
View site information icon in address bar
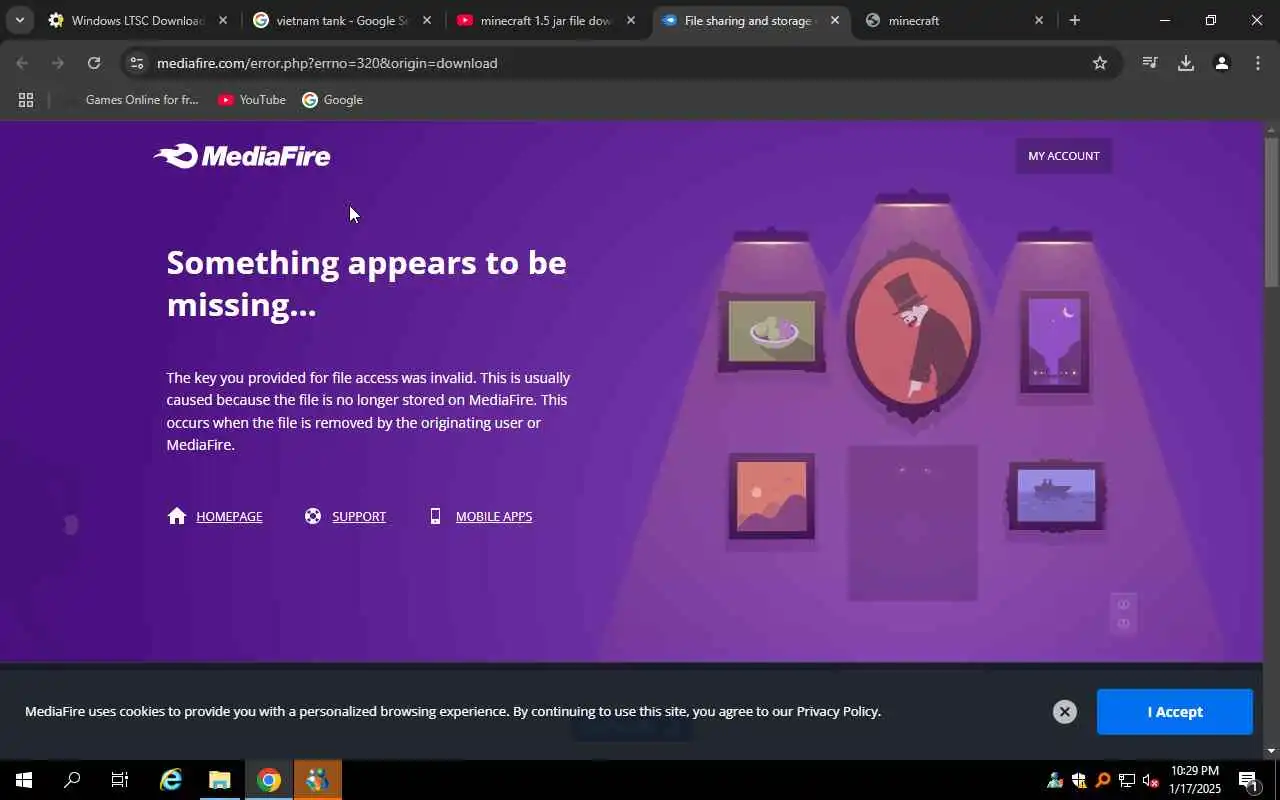pos(137,63)
